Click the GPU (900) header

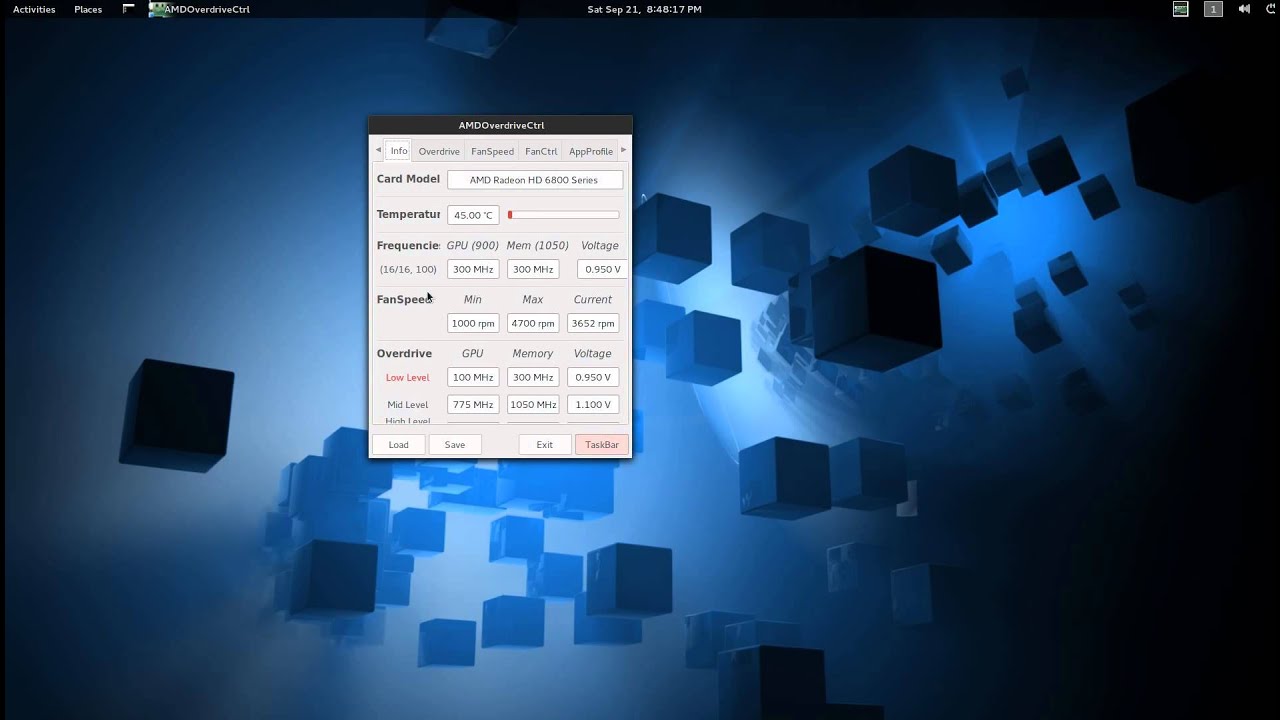[473, 245]
